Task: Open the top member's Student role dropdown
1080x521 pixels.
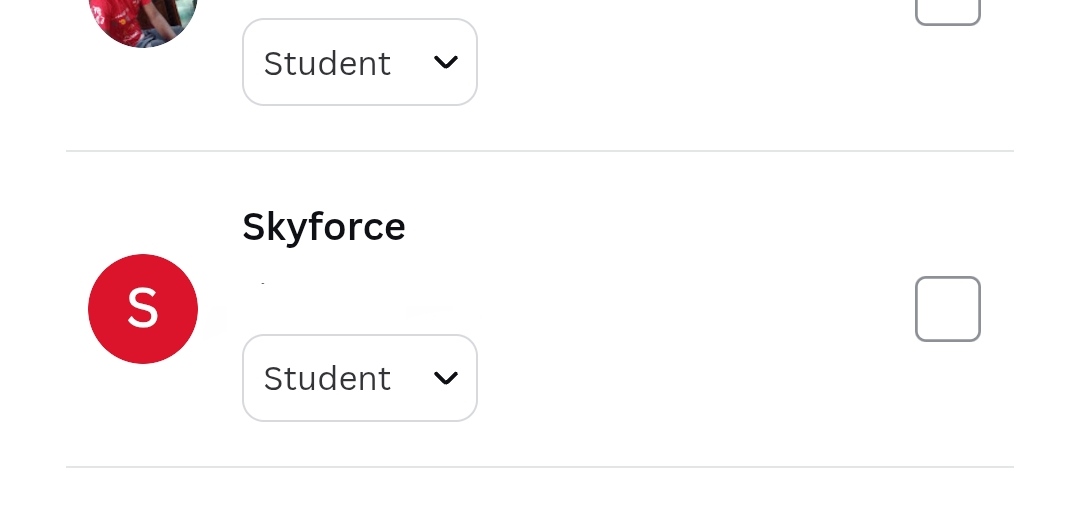Action: point(360,62)
